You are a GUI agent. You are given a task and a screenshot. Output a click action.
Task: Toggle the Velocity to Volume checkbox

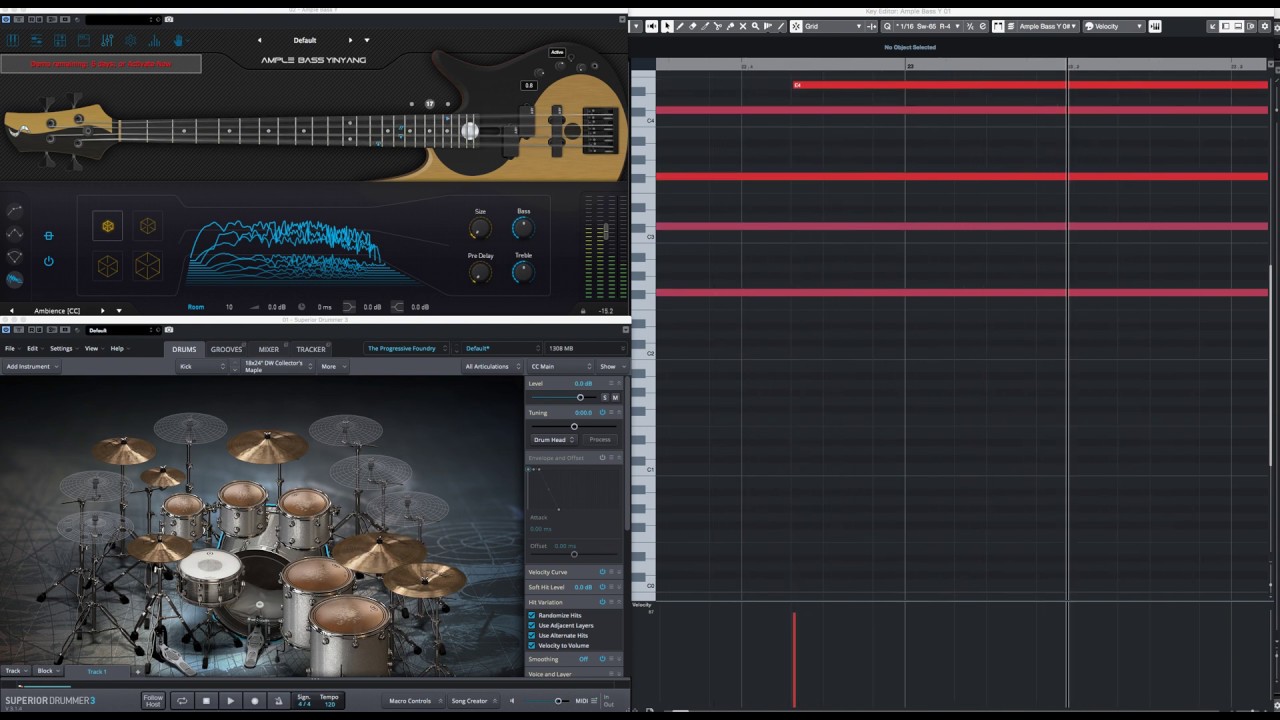click(x=532, y=645)
